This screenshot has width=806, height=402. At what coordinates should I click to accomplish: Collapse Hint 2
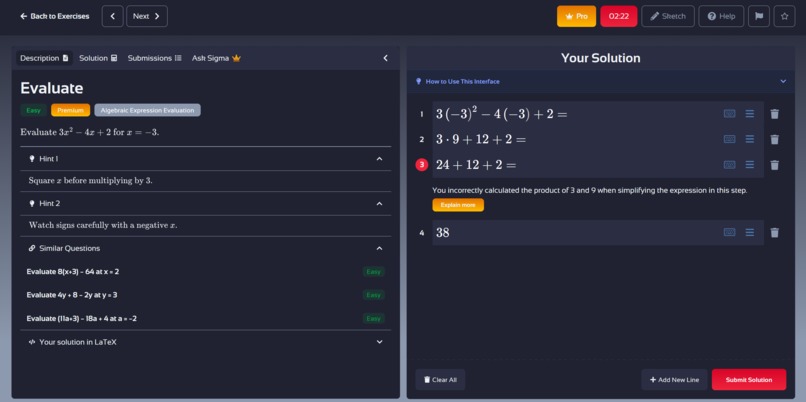[x=379, y=204]
